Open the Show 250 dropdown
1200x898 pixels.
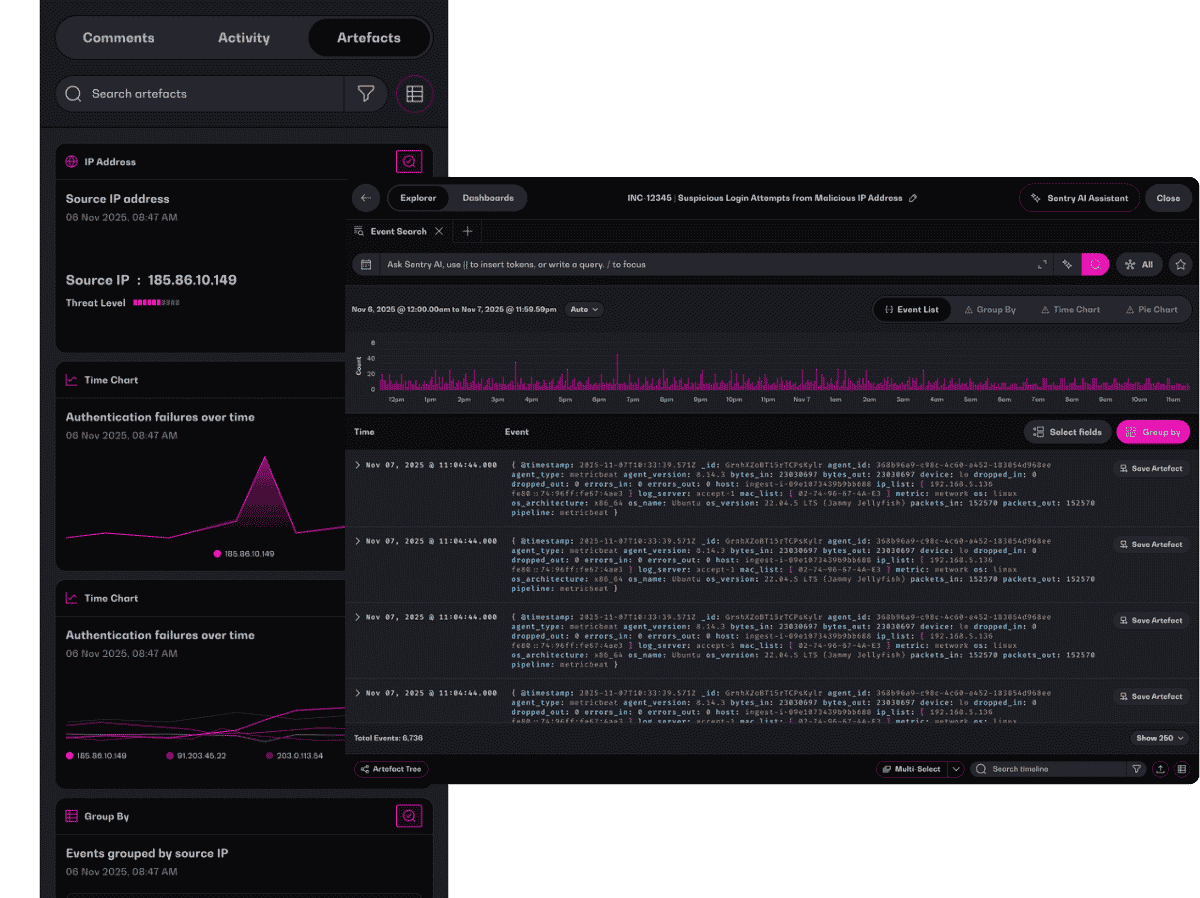(1160, 738)
